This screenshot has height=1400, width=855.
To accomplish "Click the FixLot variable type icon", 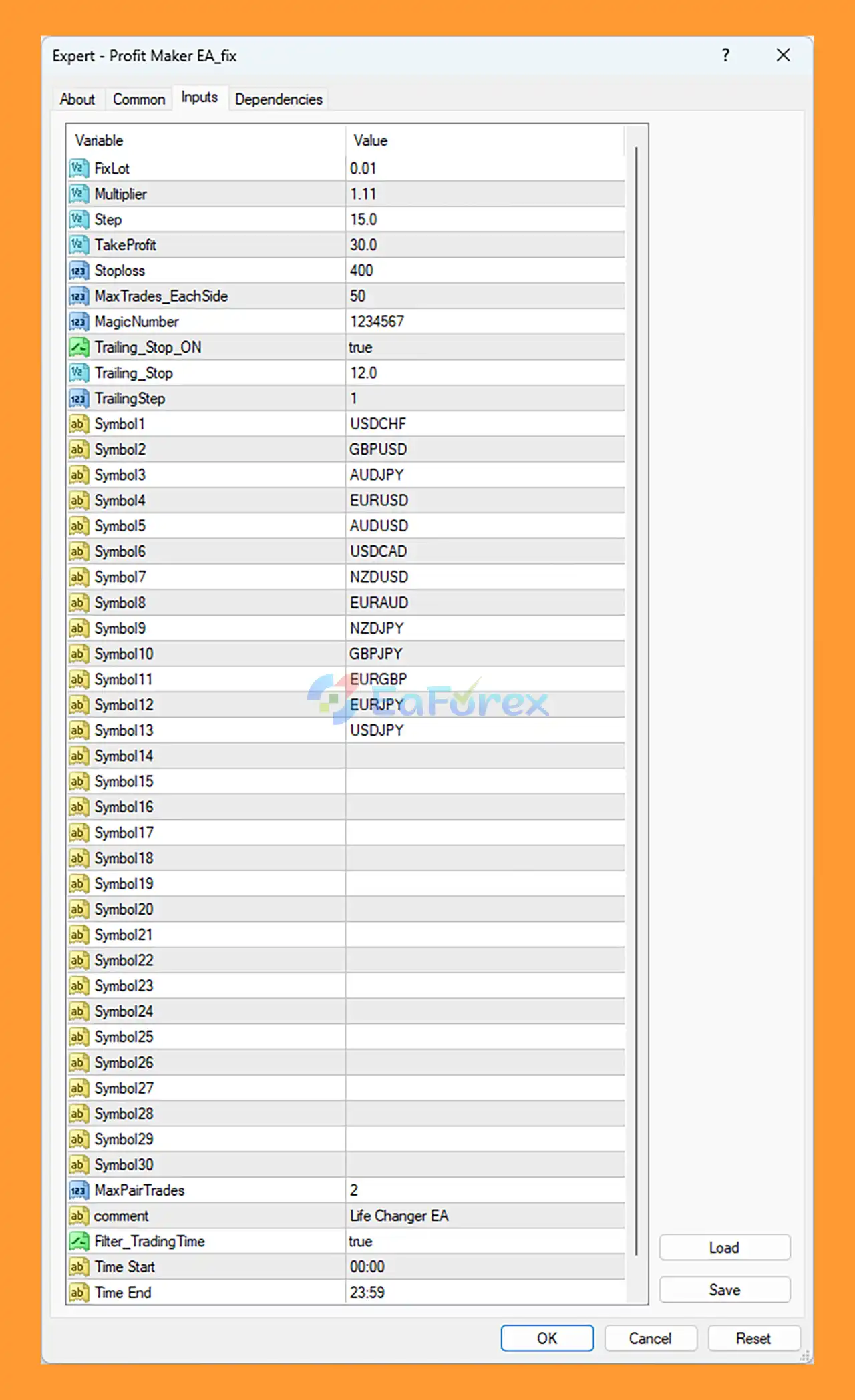I will point(79,168).
